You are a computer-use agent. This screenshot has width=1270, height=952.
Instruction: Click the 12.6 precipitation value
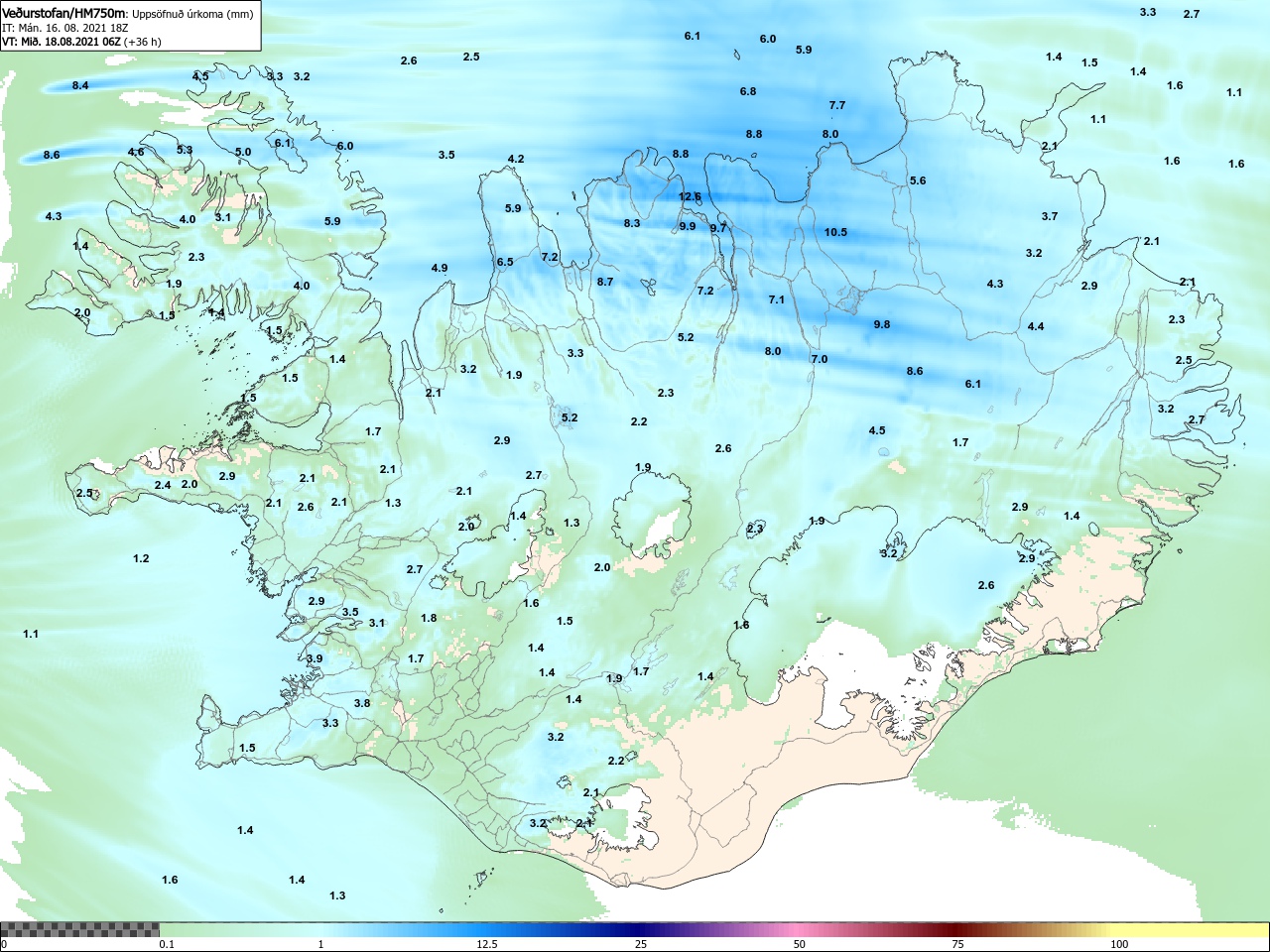[x=690, y=196]
